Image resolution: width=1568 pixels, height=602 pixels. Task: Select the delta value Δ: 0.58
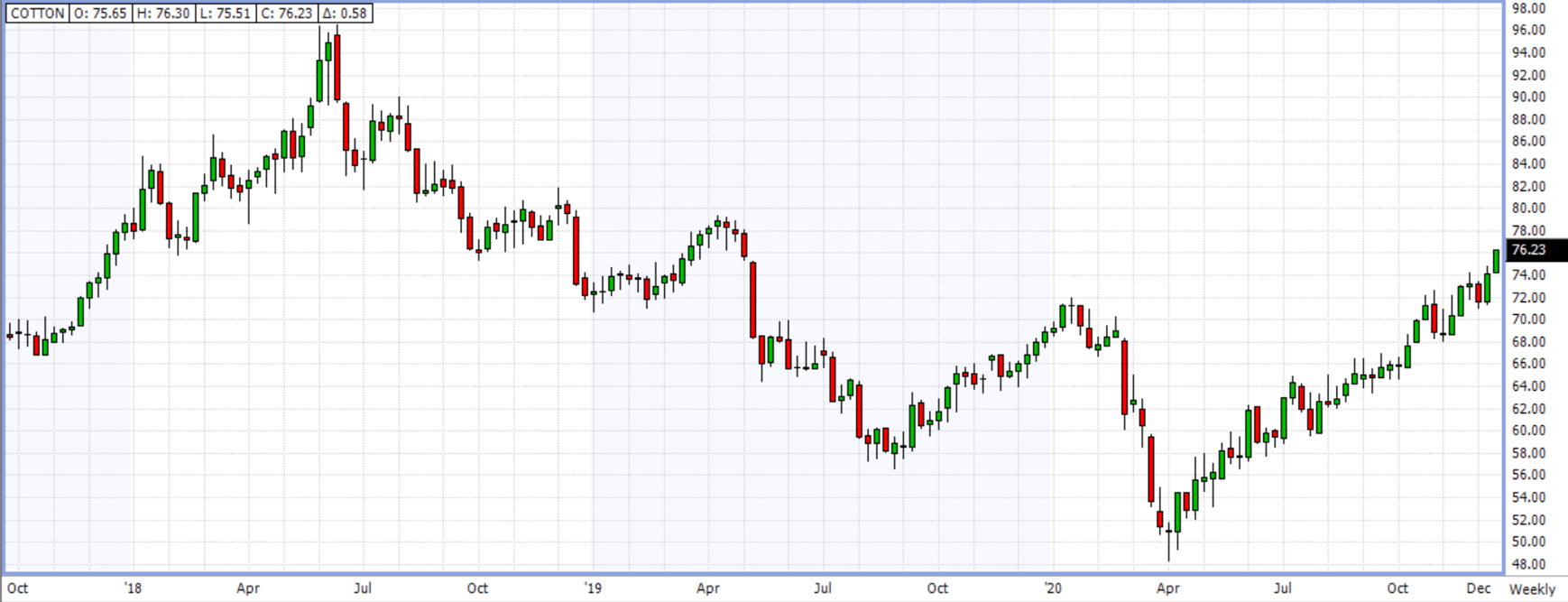coord(346,14)
